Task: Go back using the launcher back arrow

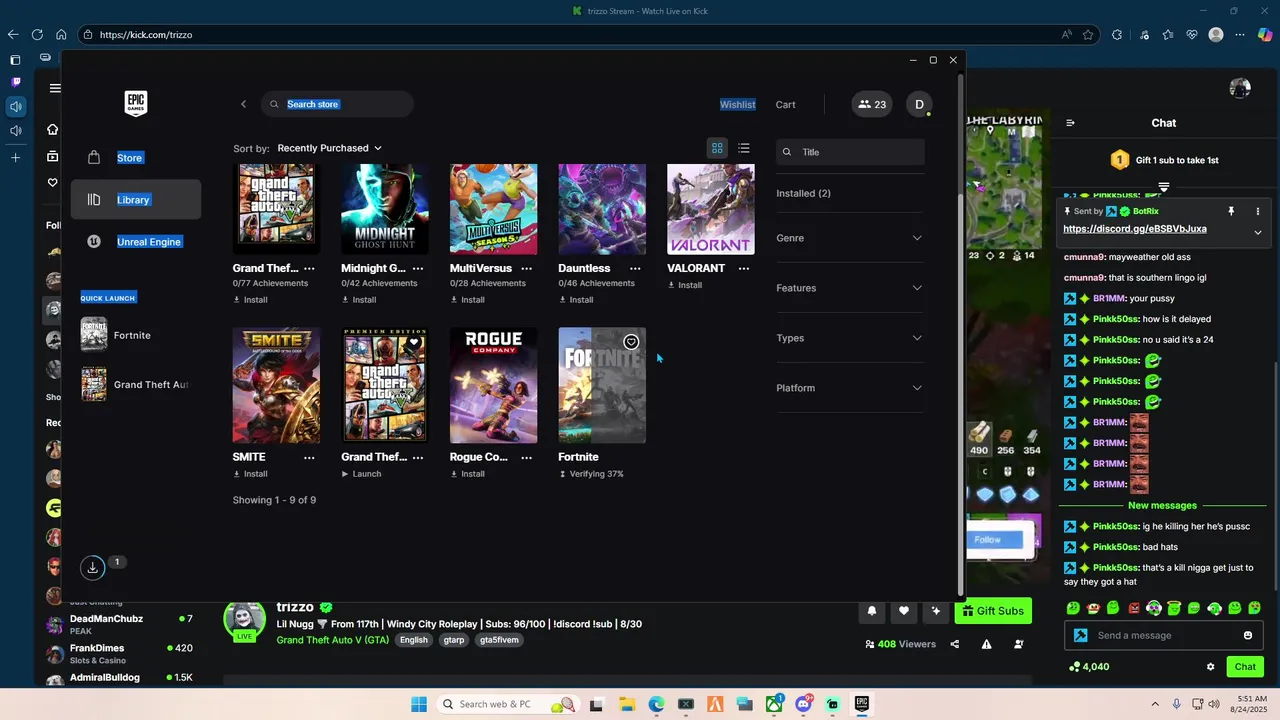Action: (243, 104)
